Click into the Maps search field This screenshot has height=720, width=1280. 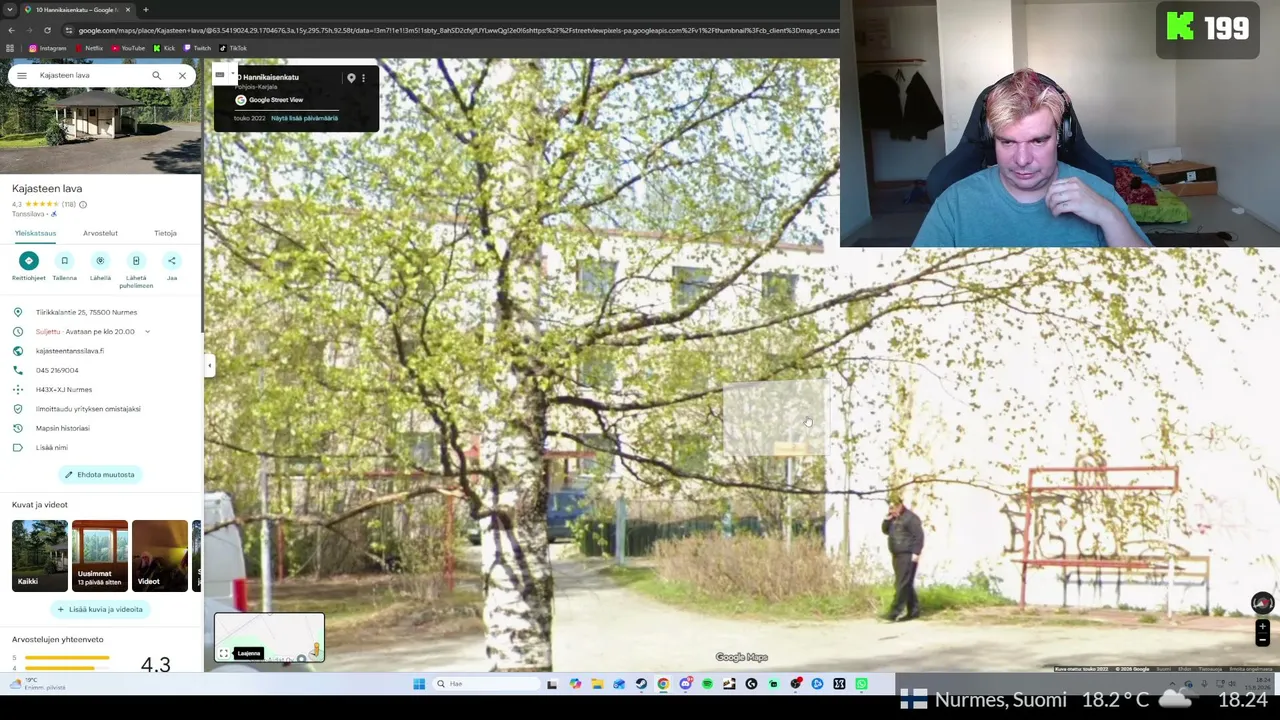coord(90,75)
